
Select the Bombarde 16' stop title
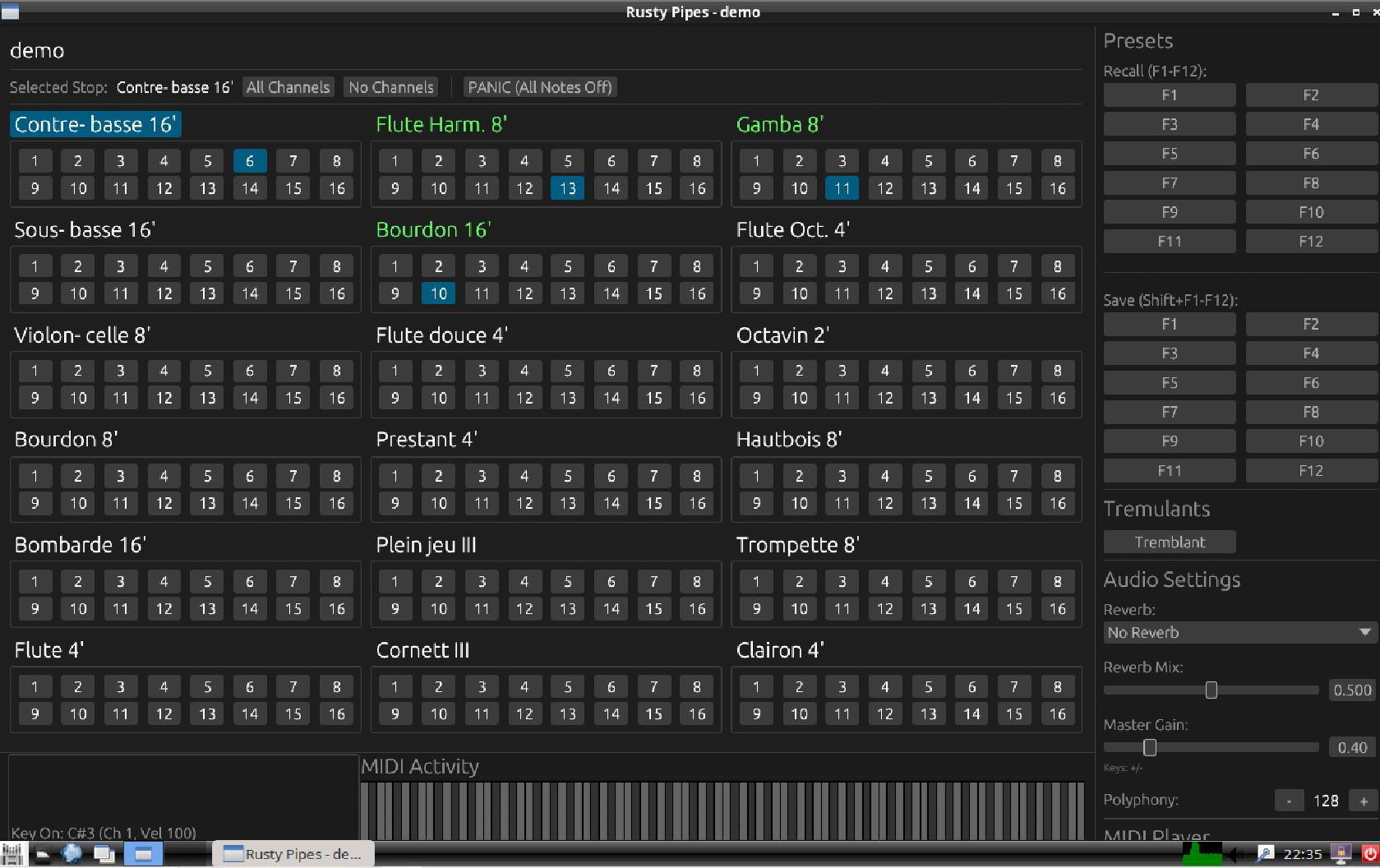pos(80,545)
